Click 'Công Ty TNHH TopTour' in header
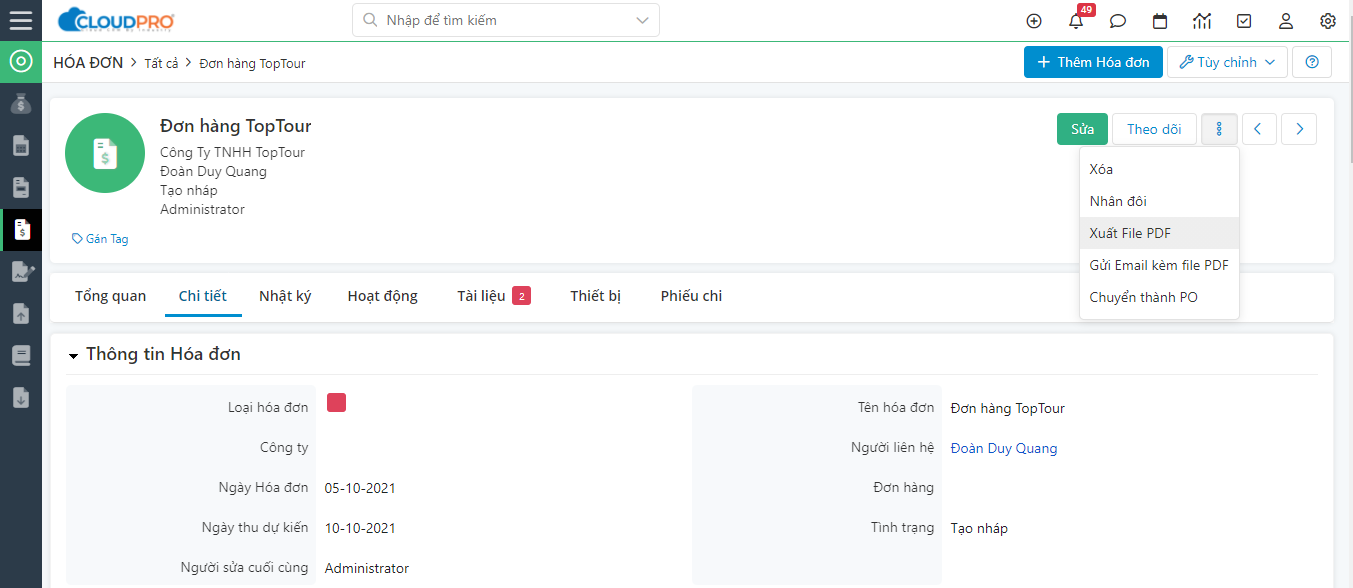 [233, 153]
